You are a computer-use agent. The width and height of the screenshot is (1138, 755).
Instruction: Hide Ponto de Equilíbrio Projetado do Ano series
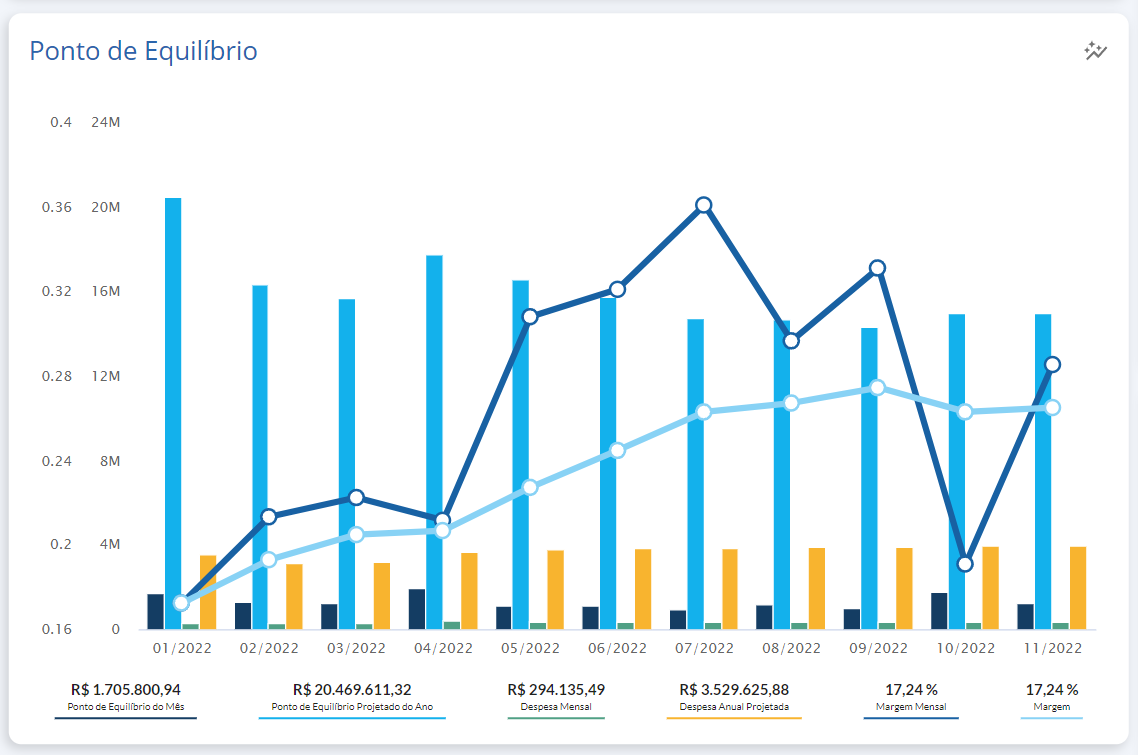[x=351, y=707]
